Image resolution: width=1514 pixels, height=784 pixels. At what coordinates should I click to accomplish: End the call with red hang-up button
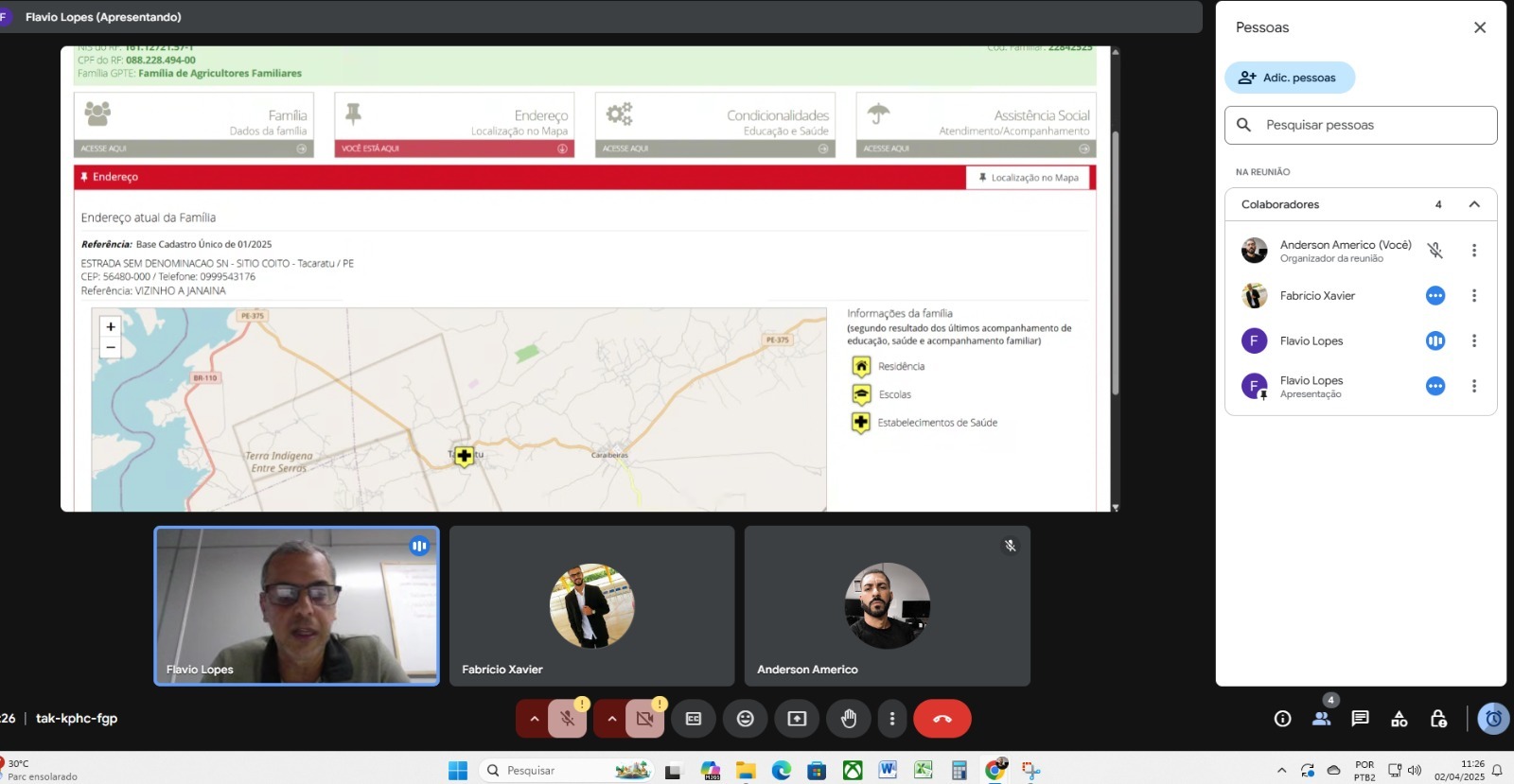[x=942, y=719]
